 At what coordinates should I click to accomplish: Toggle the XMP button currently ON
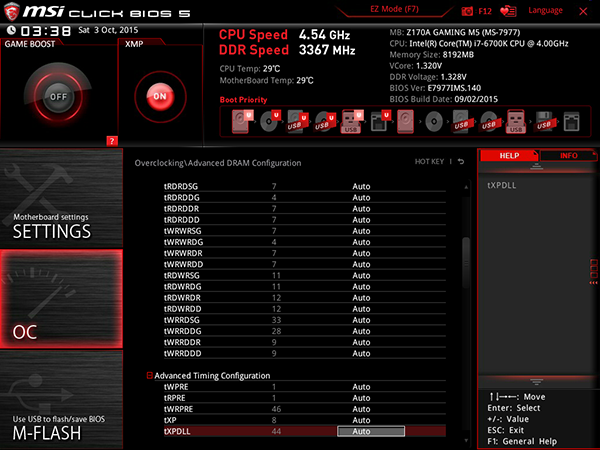tap(160, 96)
